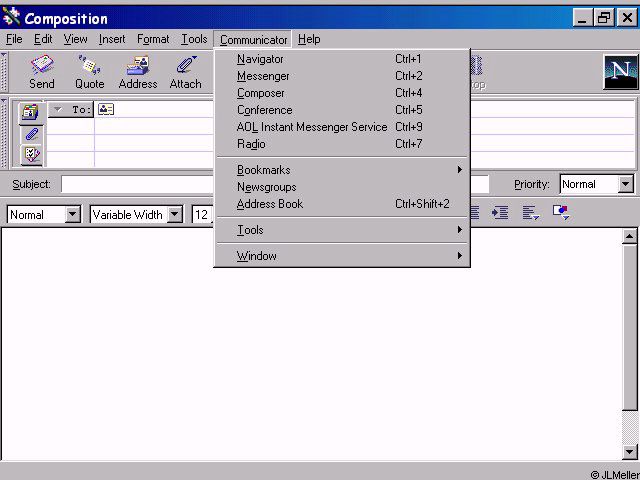
Task: Show the attachments paperclip tab
Action: pyautogui.click(x=31, y=134)
